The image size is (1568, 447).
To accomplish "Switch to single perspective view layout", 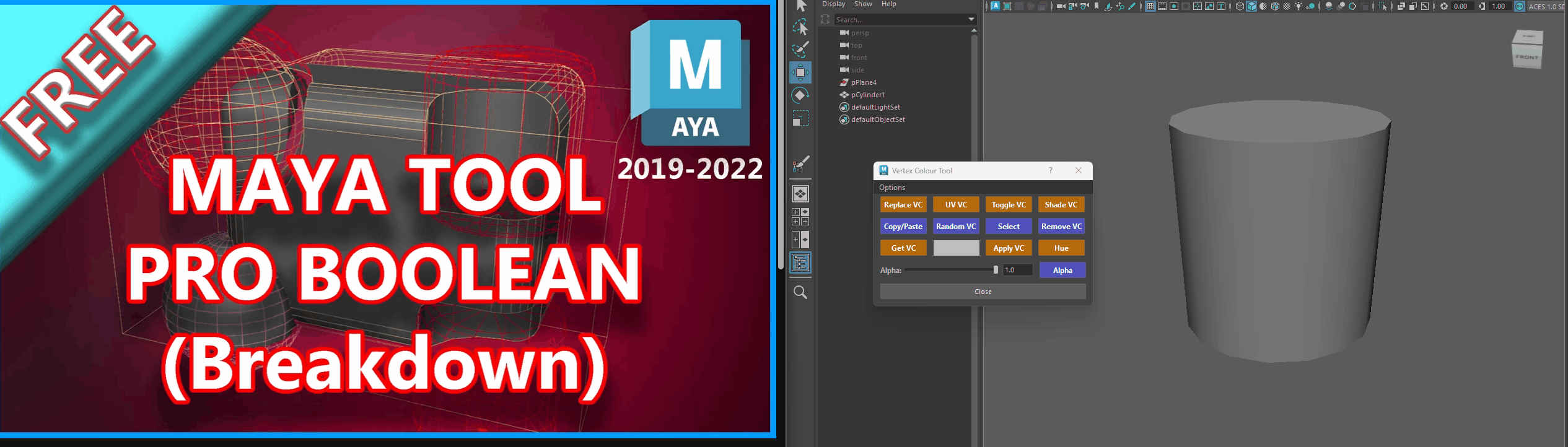I will (x=800, y=194).
